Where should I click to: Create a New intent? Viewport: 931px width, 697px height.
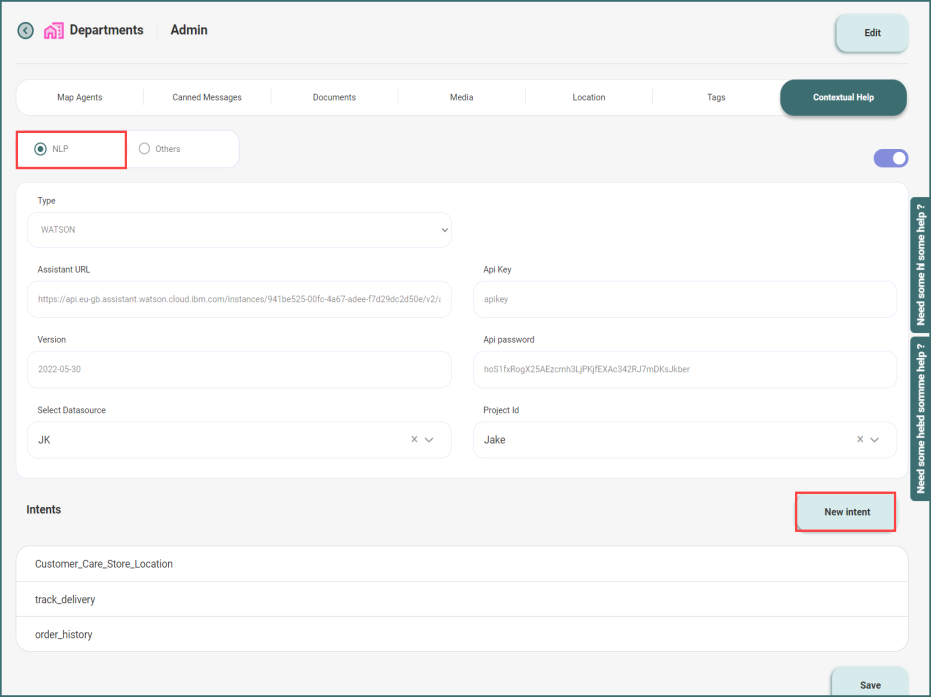click(846, 512)
